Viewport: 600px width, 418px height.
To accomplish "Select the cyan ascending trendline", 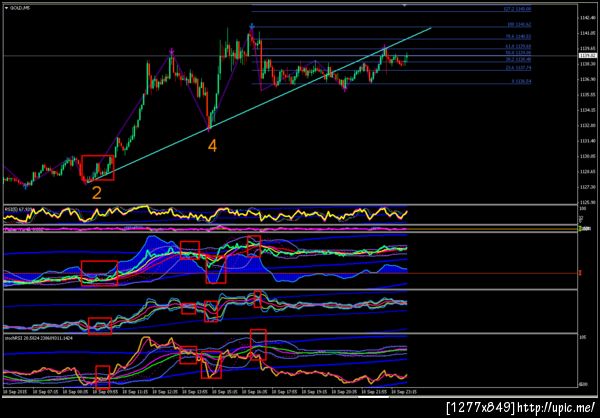I will point(259,104).
